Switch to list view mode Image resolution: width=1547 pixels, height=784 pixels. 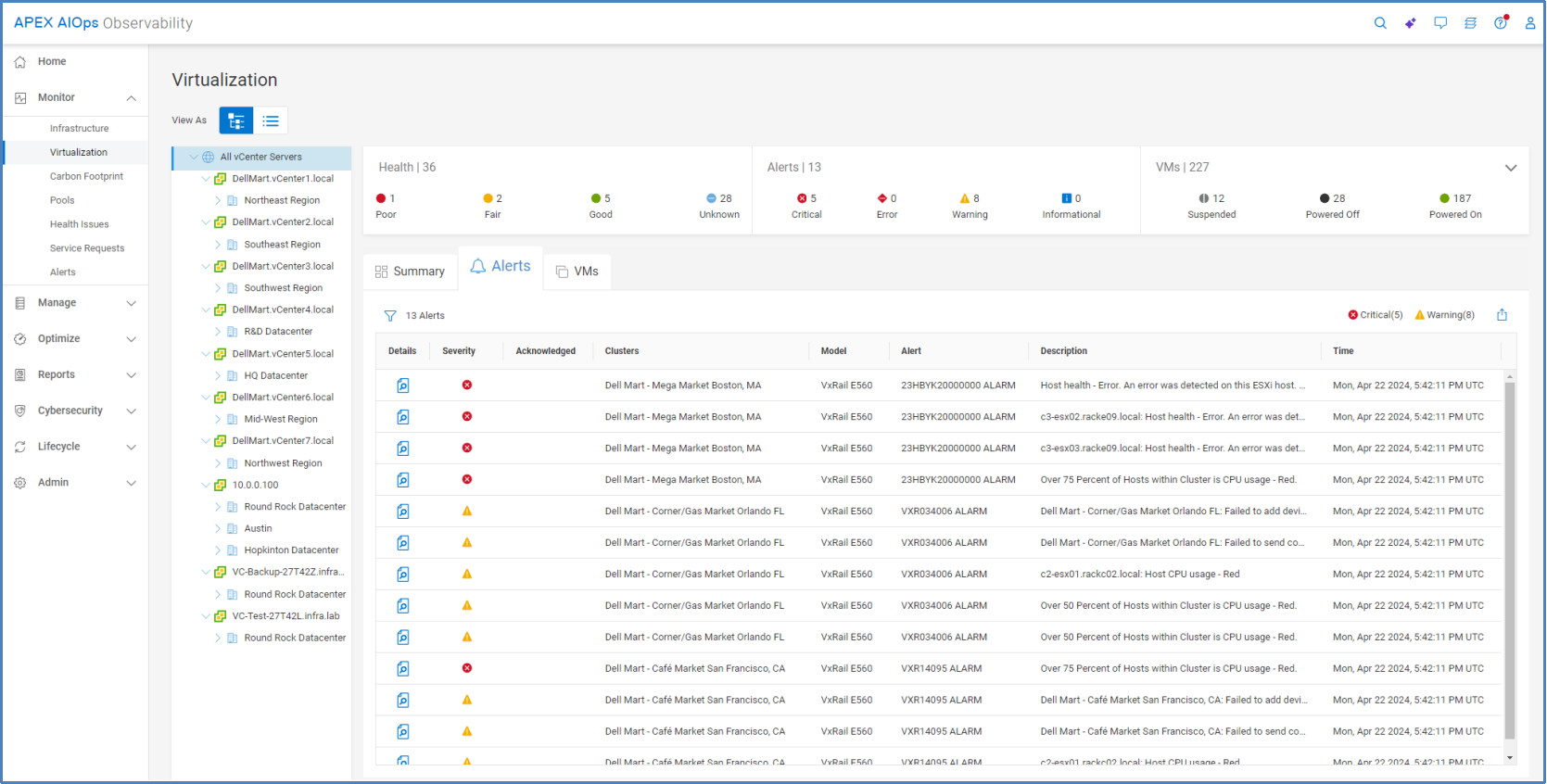pyautogui.click(x=271, y=120)
